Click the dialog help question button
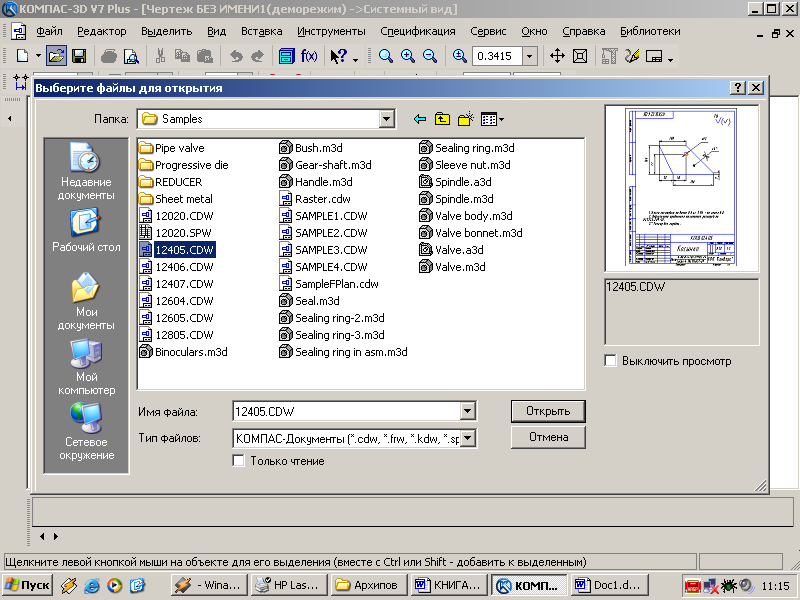Screen dimensions: 800x600 coord(738,88)
